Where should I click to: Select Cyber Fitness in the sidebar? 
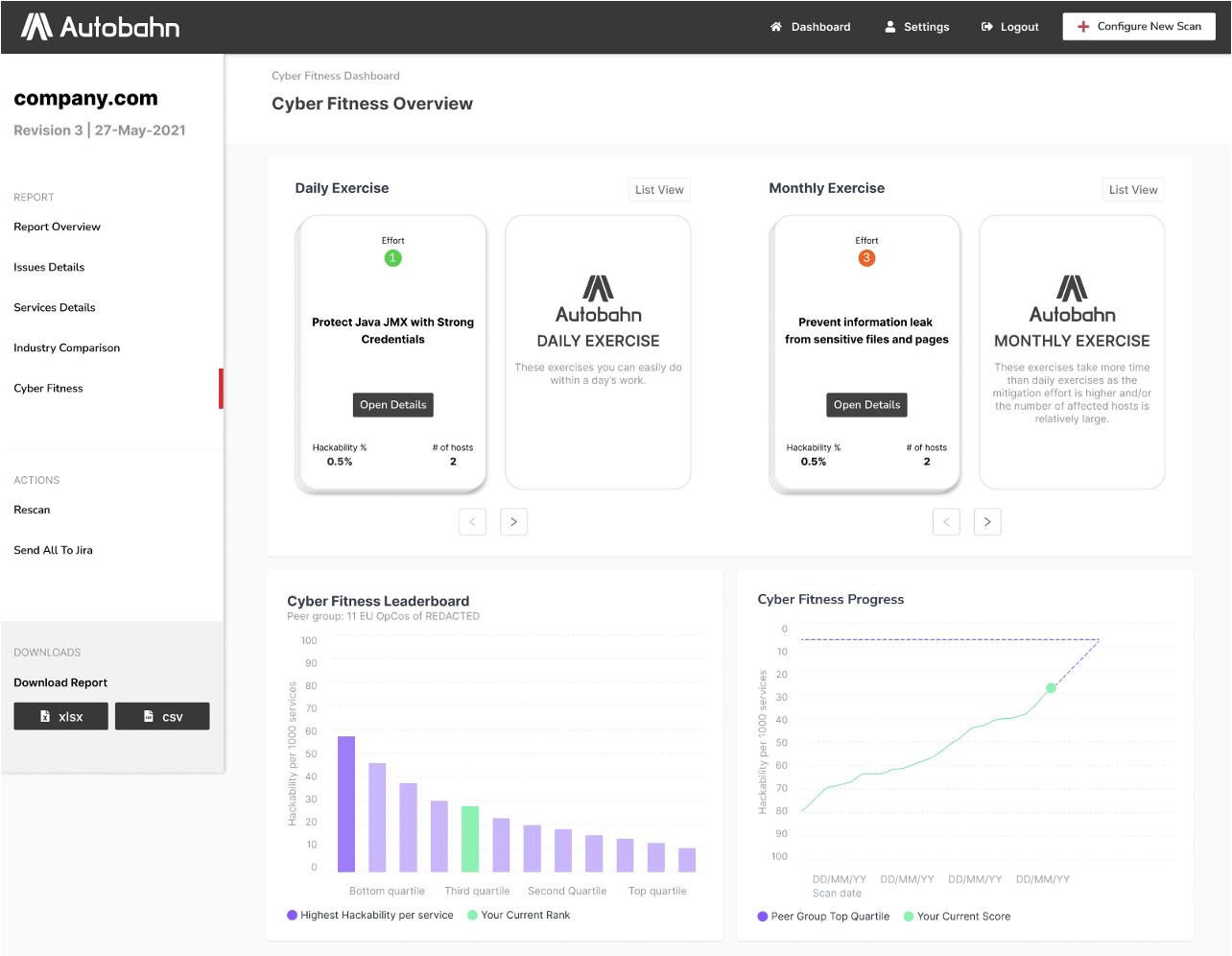48,389
